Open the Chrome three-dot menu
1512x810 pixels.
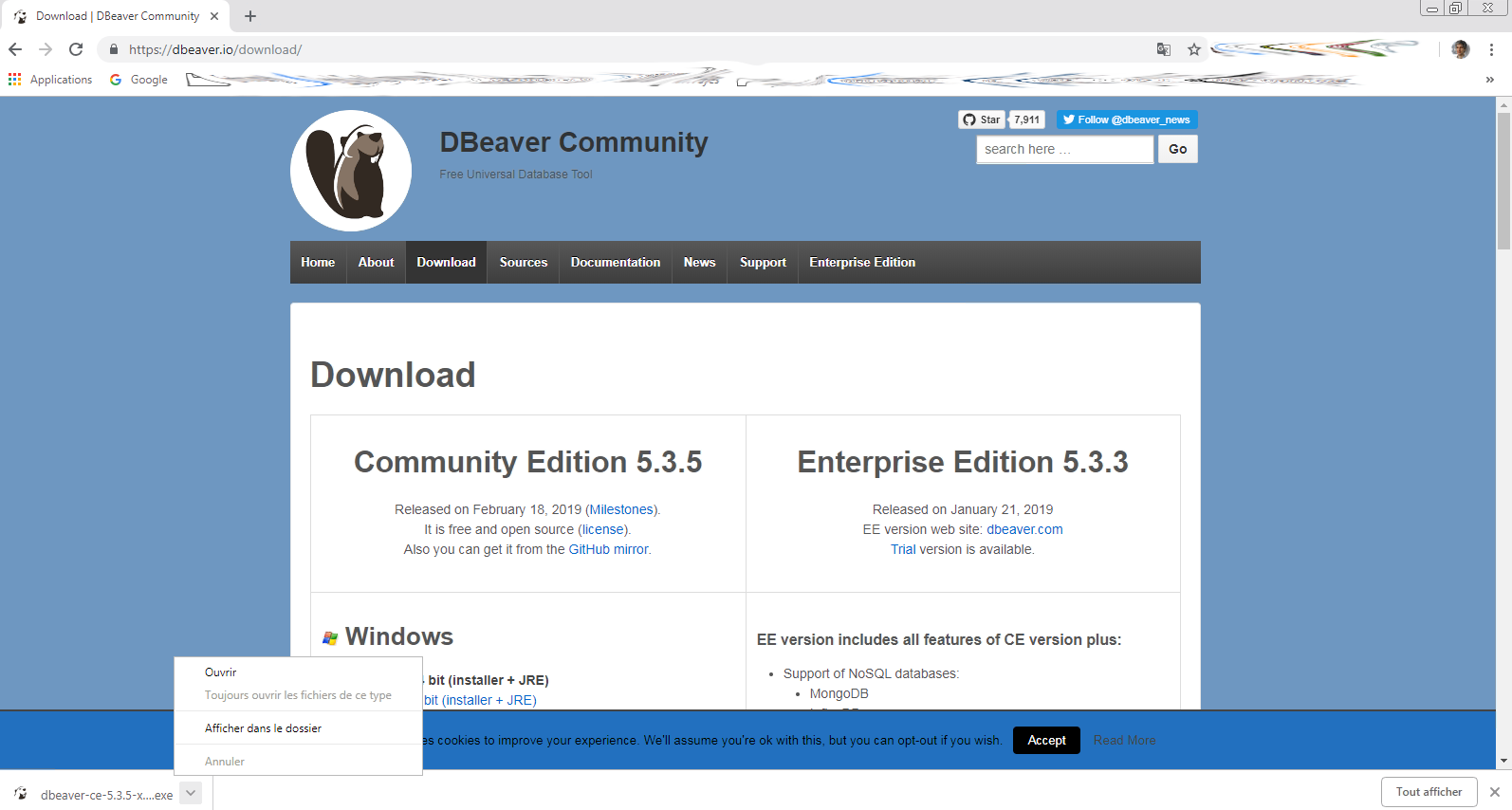click(x=1491, y=49)
